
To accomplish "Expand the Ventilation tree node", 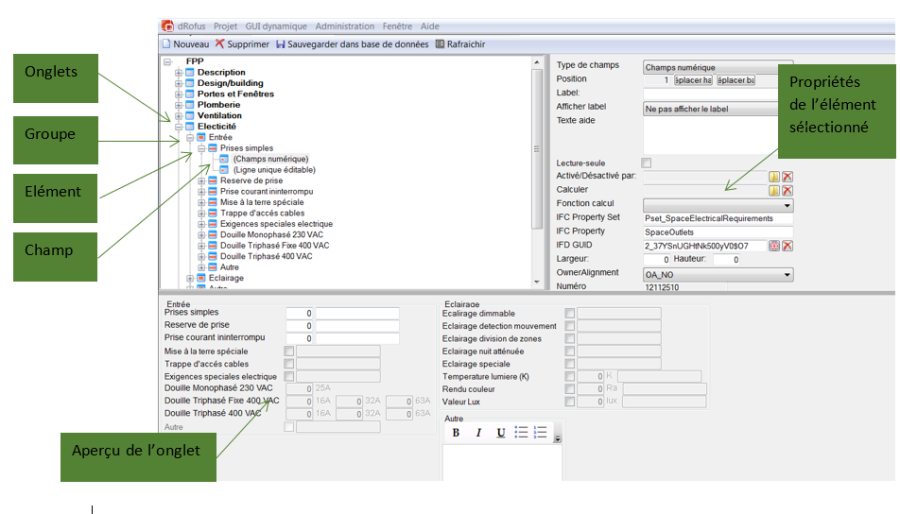I will [x=179, y=115].
